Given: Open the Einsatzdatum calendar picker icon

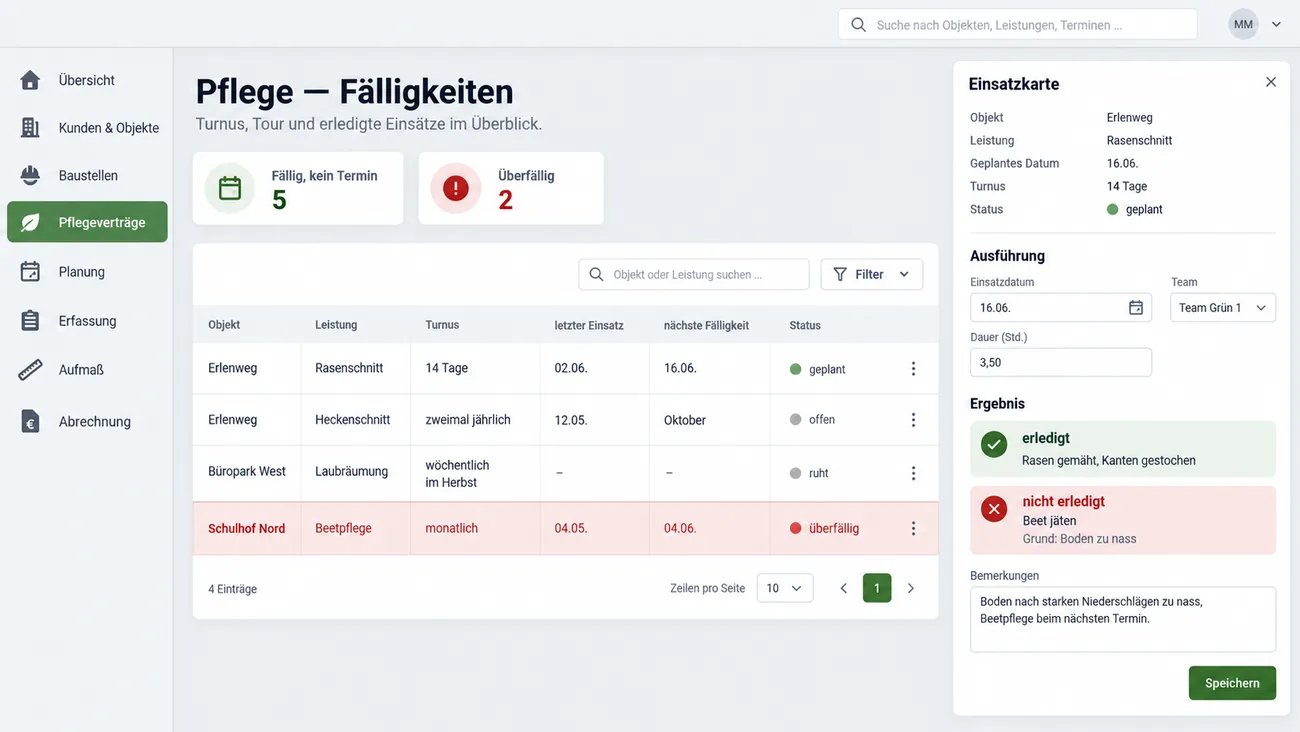Looking at the screenshot, I should pyautogui.click(x=1136, y=307).
